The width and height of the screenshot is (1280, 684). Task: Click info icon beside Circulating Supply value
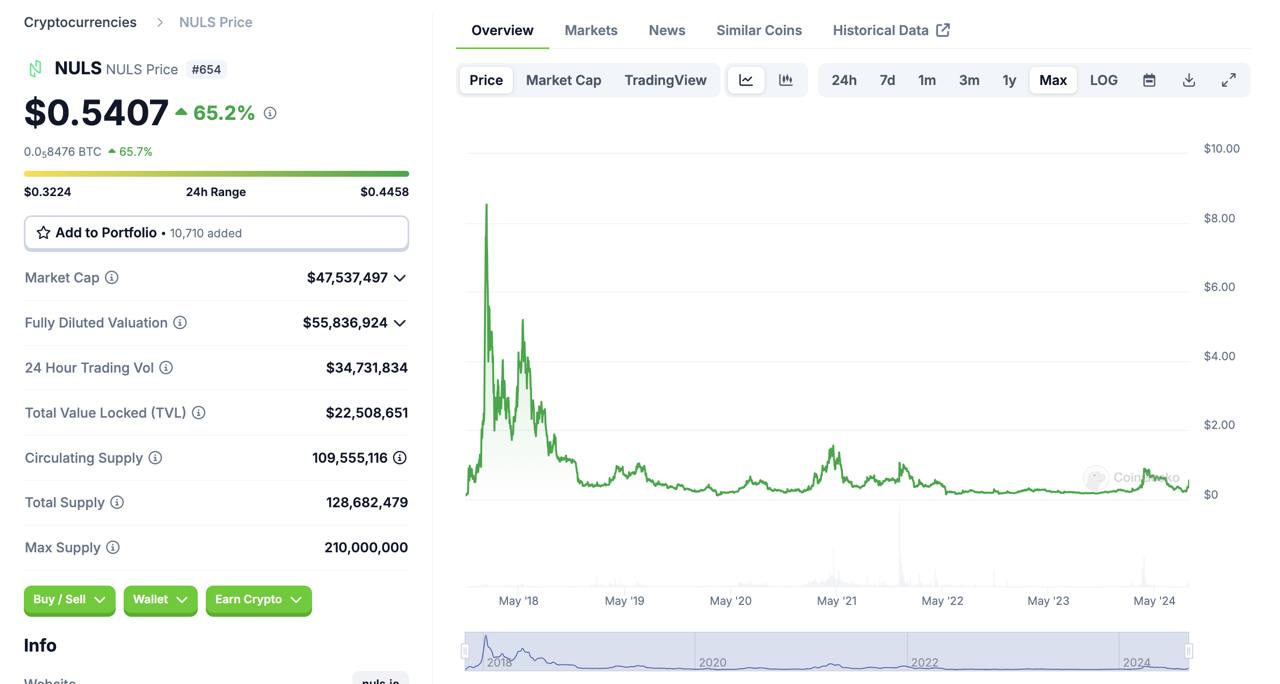[400, 458]
